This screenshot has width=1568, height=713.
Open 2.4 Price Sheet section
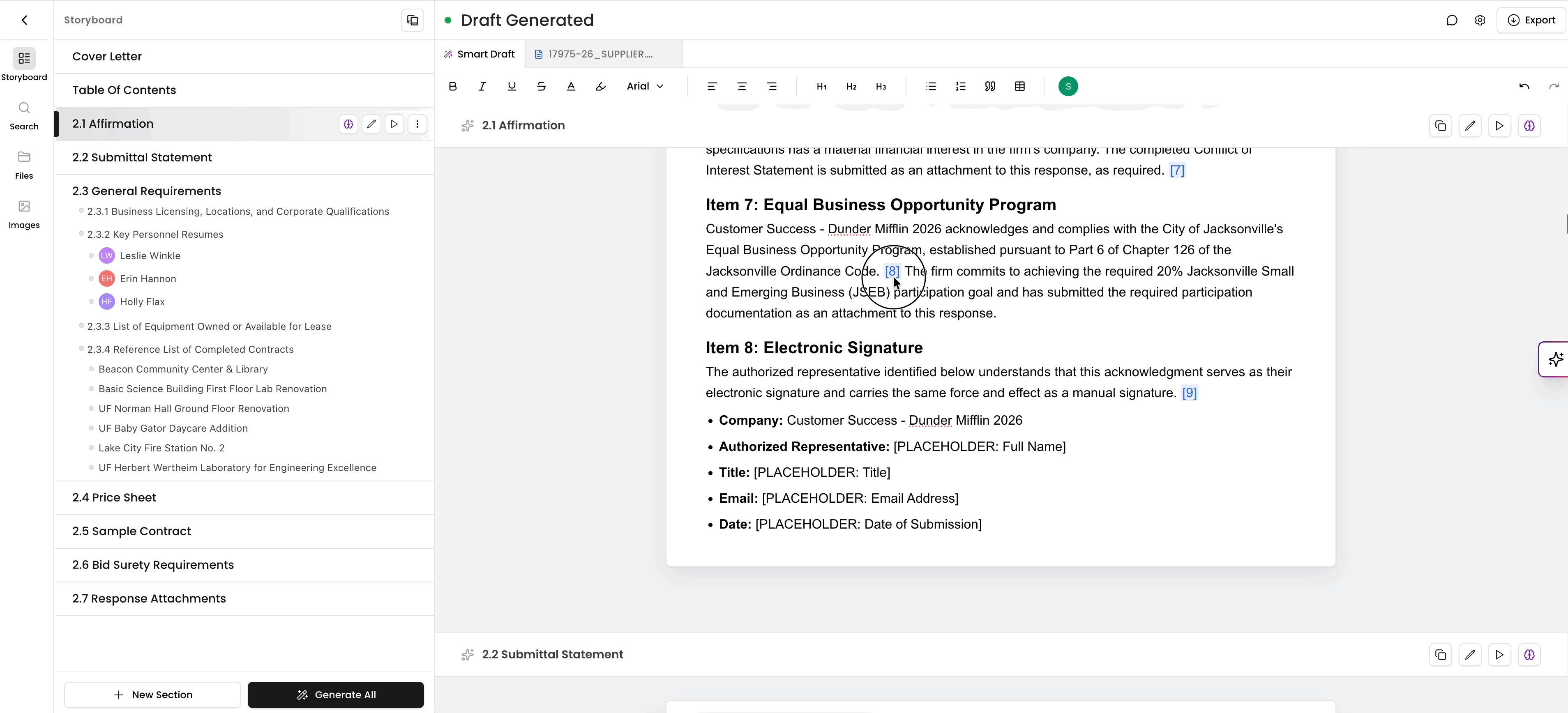(x=244, y=498)
